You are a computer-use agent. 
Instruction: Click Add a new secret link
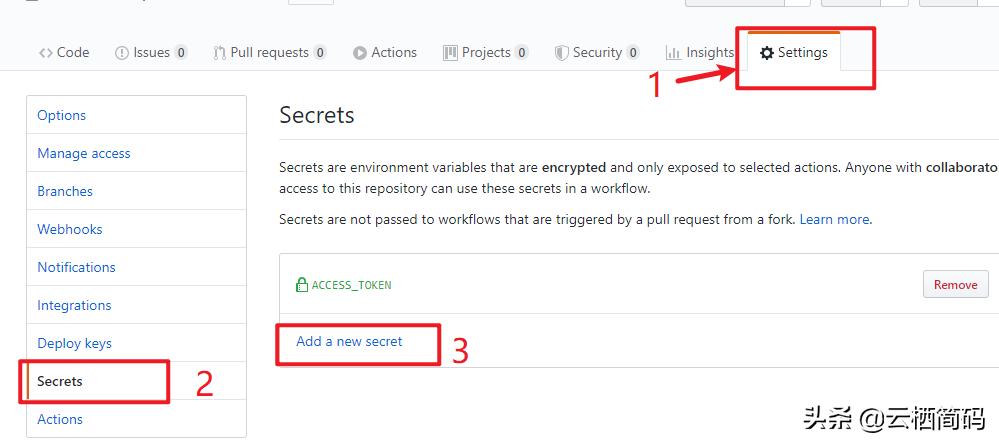pos(349,341)
